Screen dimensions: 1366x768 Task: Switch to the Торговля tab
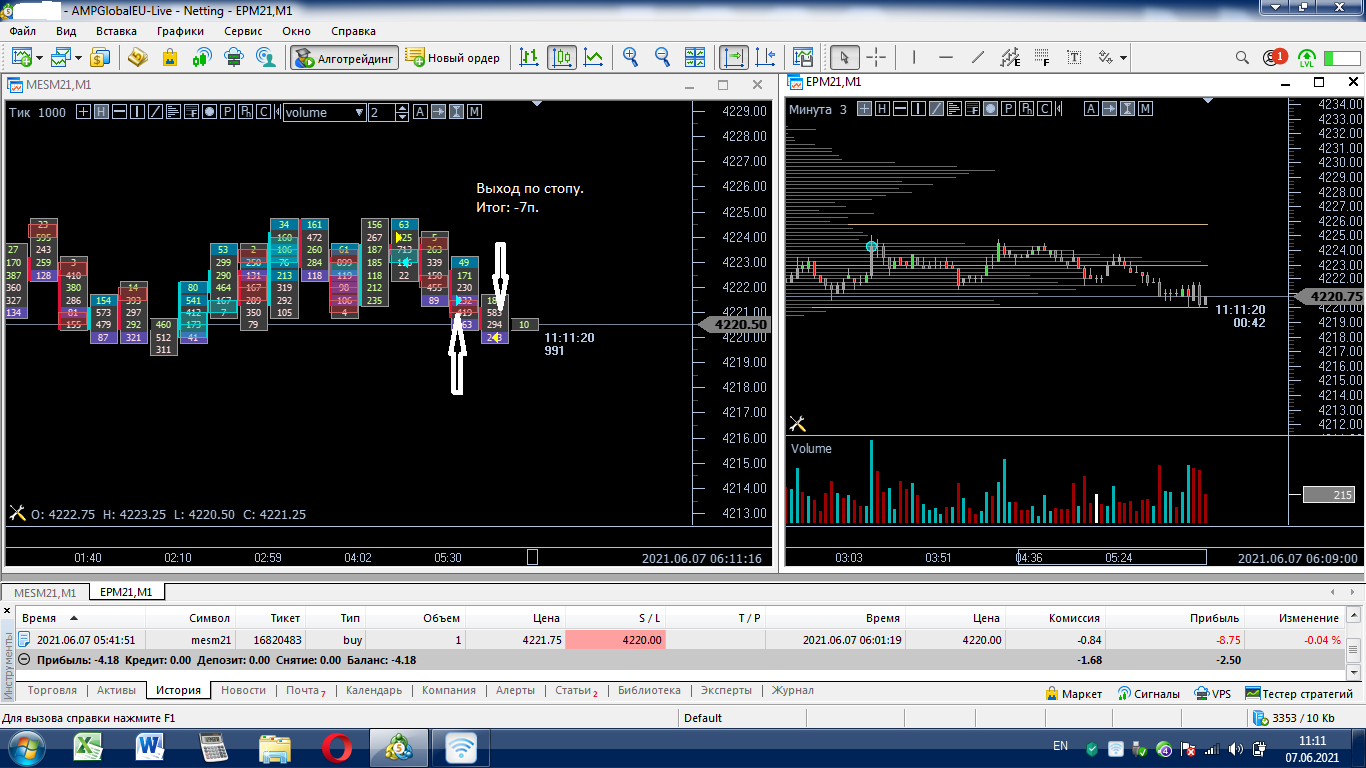pyautogui.click(x=52, y=690)
